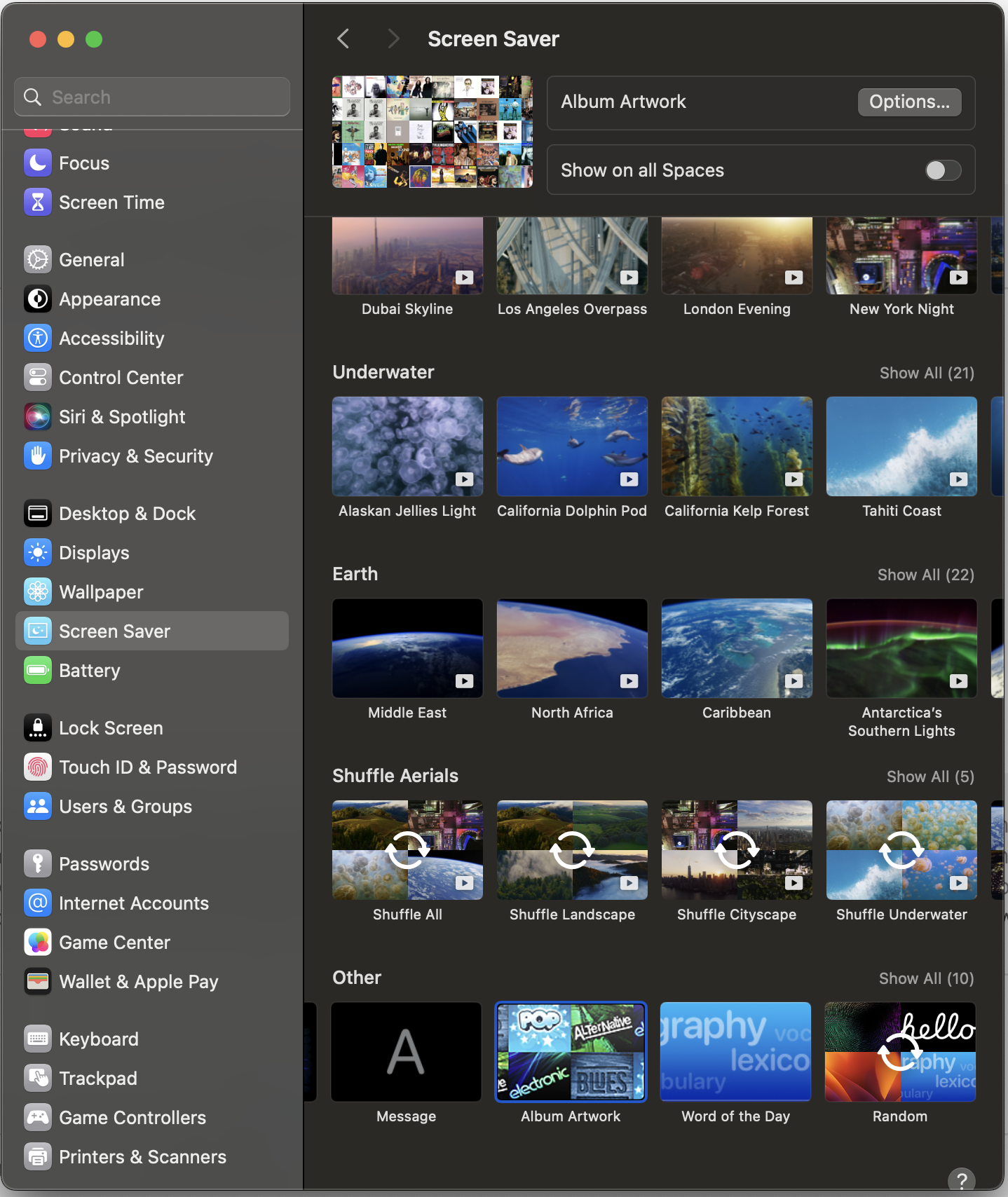The image size is (1008, 1197).
Task: Pick Antarctica's Southern Lights thumbnail
Action: 902,648
